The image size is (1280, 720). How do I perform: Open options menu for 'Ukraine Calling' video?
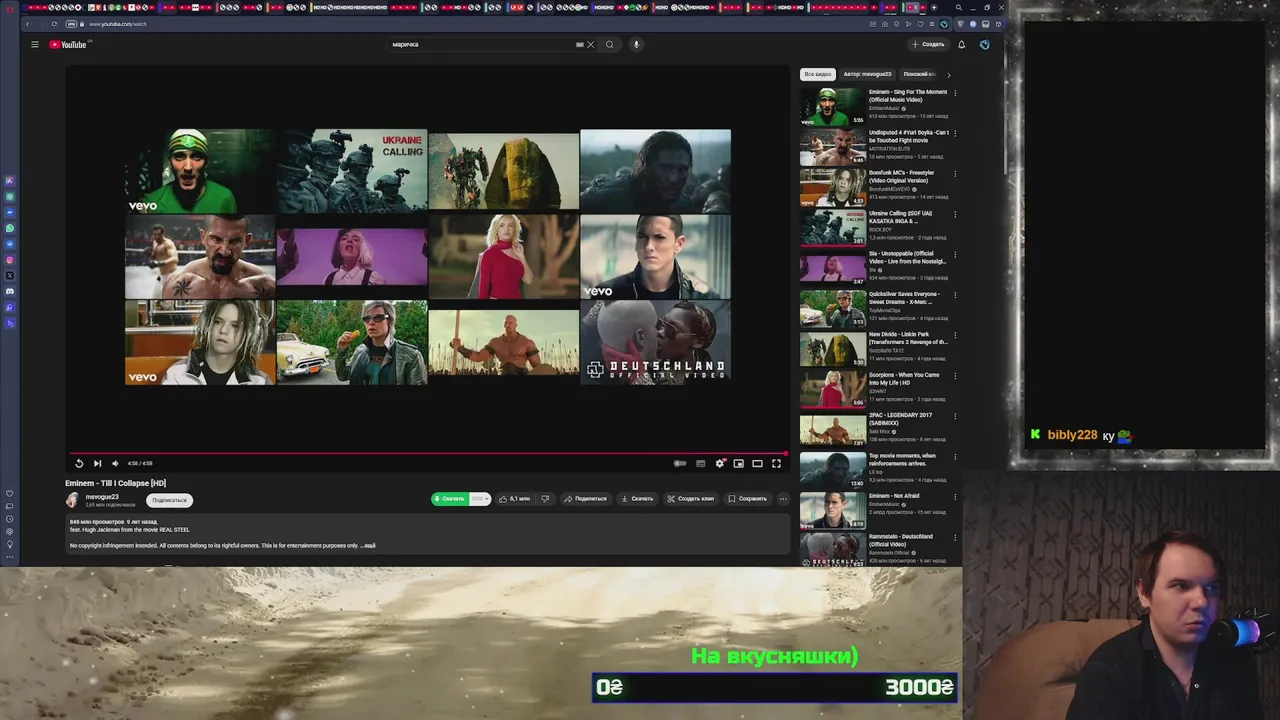click(x=955, y=214)
